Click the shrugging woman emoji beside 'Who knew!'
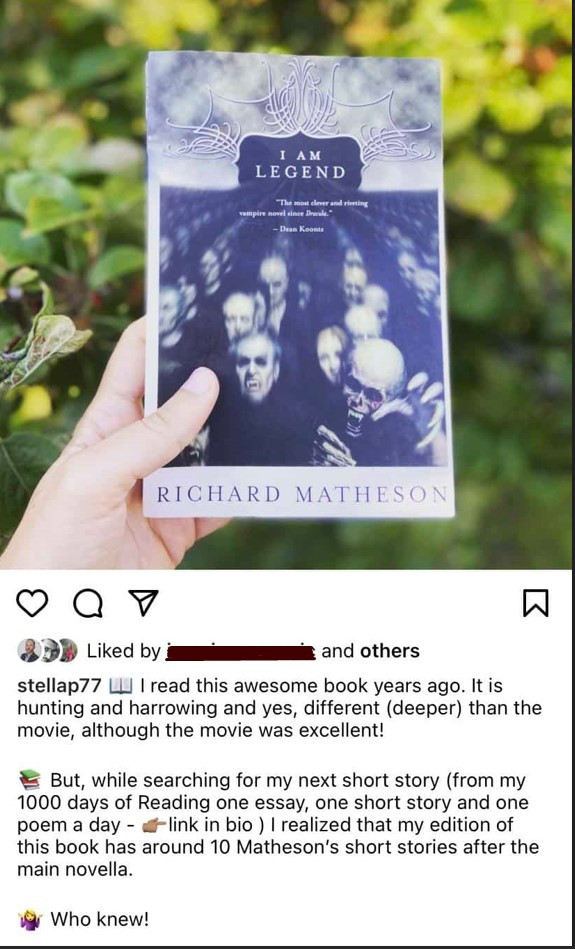Viewport: 575px width, 949px height. (30, 920)
